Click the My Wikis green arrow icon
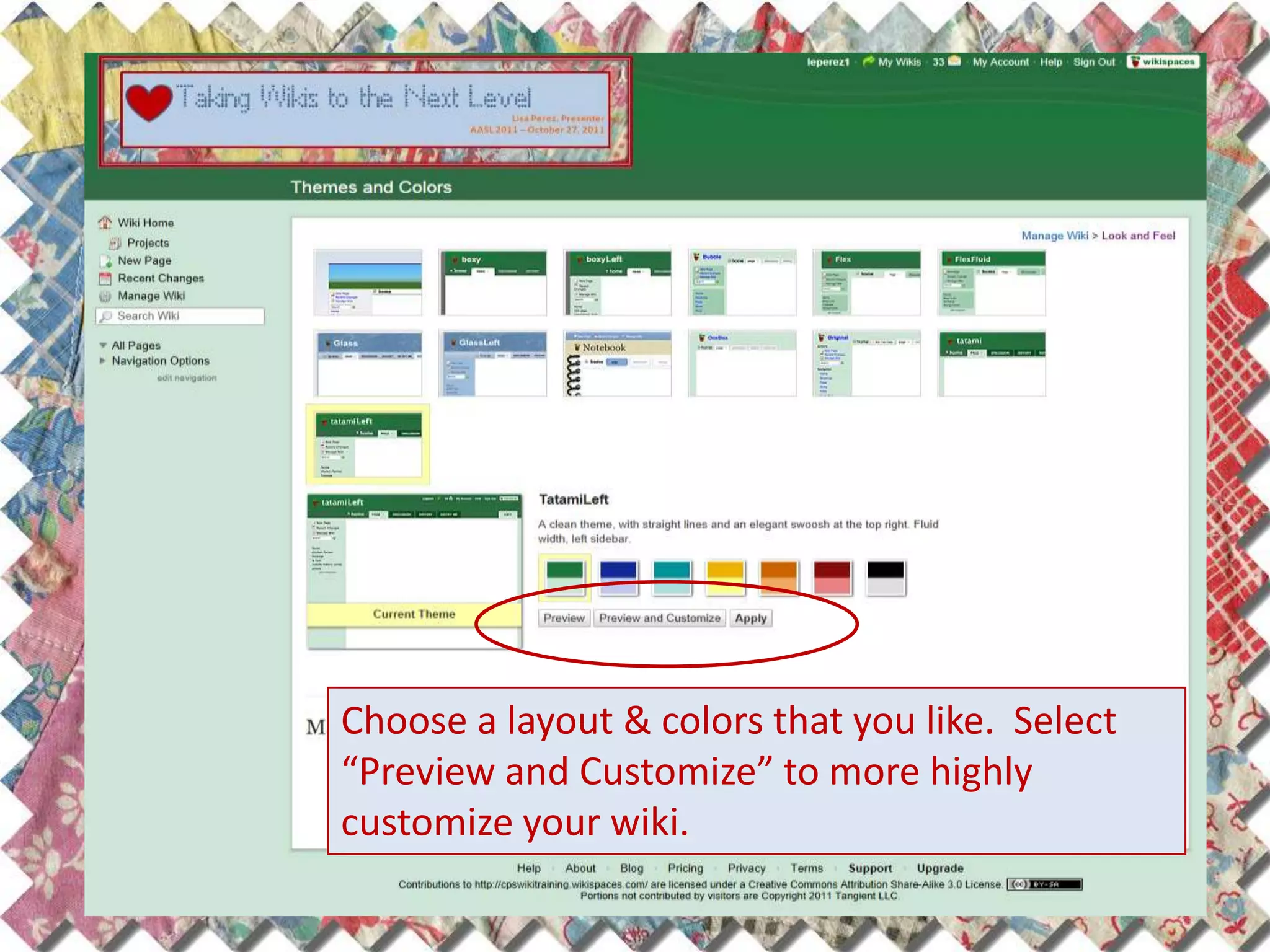 (x=868, y=61)
